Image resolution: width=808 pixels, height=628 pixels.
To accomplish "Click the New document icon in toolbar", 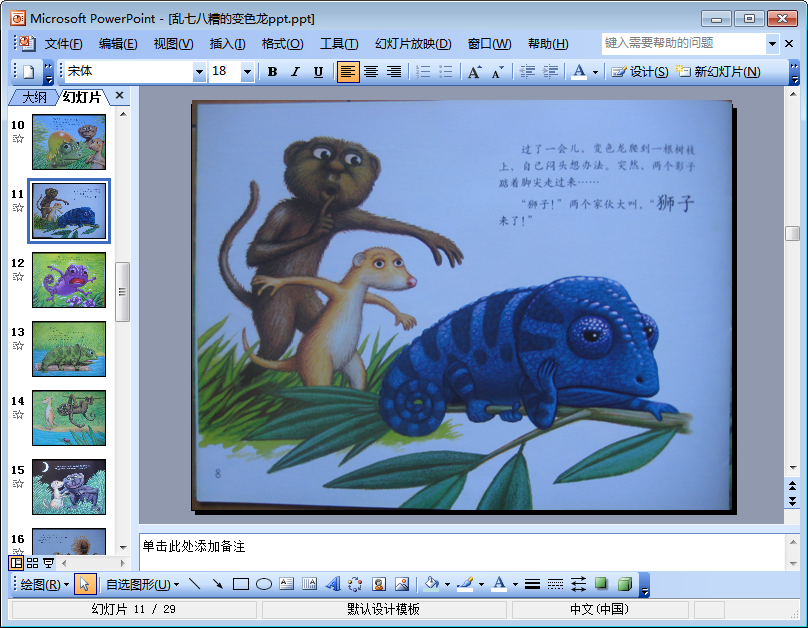I will pyautogui.click(x=28, y=72).
